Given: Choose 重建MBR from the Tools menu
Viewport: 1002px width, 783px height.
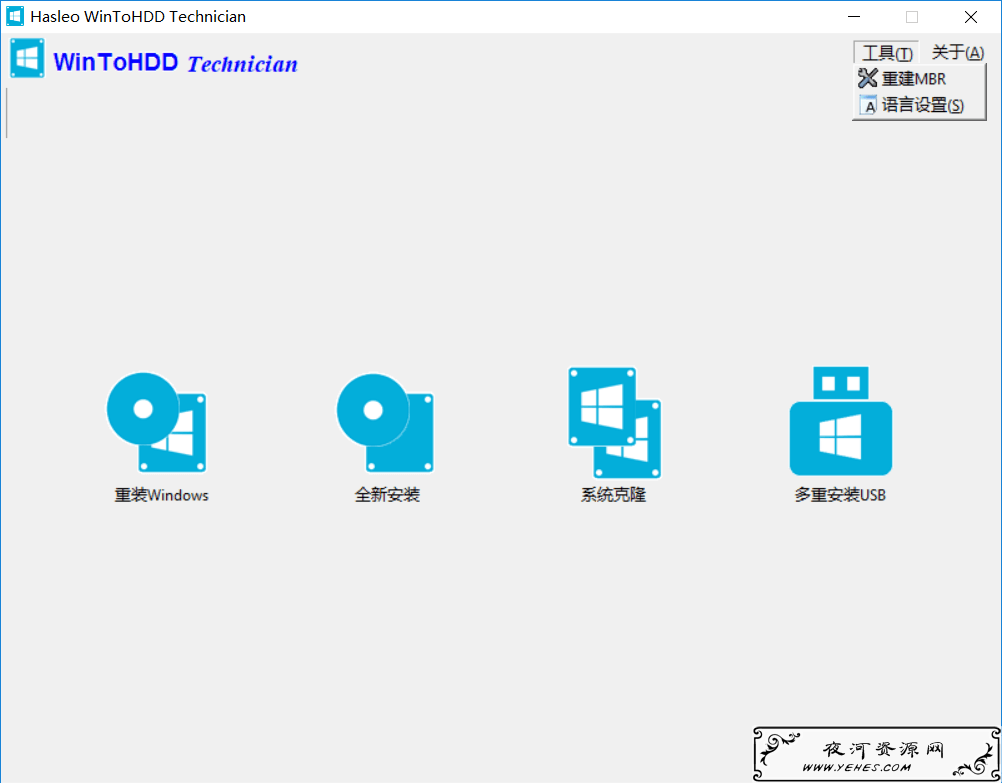Looking at the screenshot, I should pyautogui.click(x=919, y=79).
